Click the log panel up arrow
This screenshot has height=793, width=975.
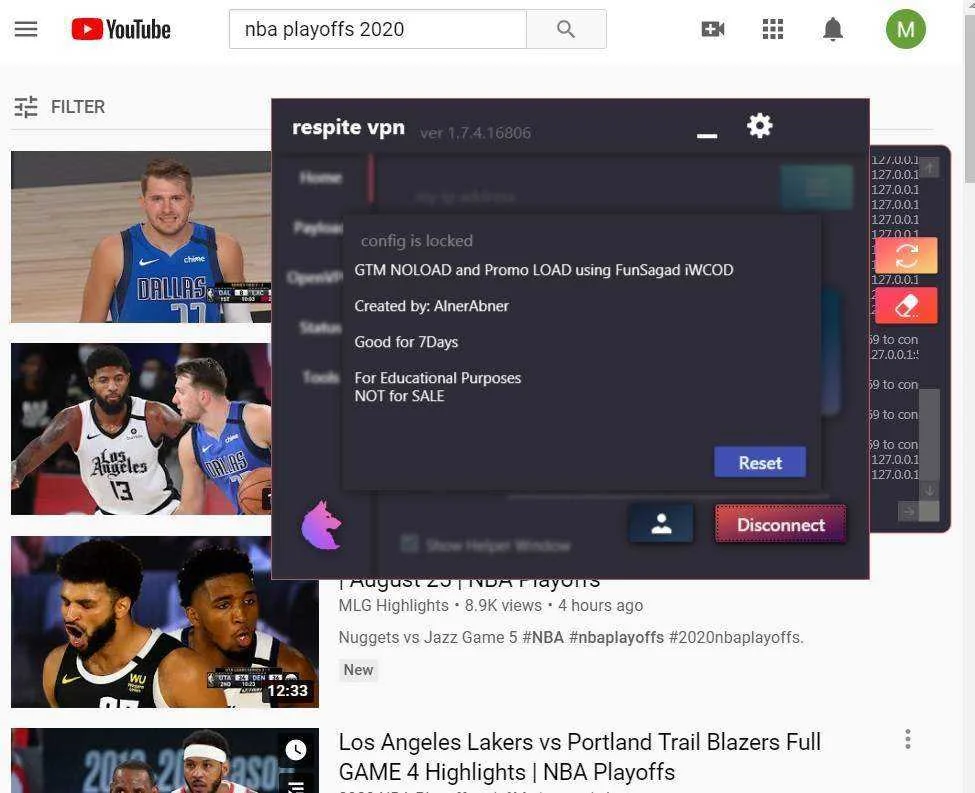click(930, 167)
